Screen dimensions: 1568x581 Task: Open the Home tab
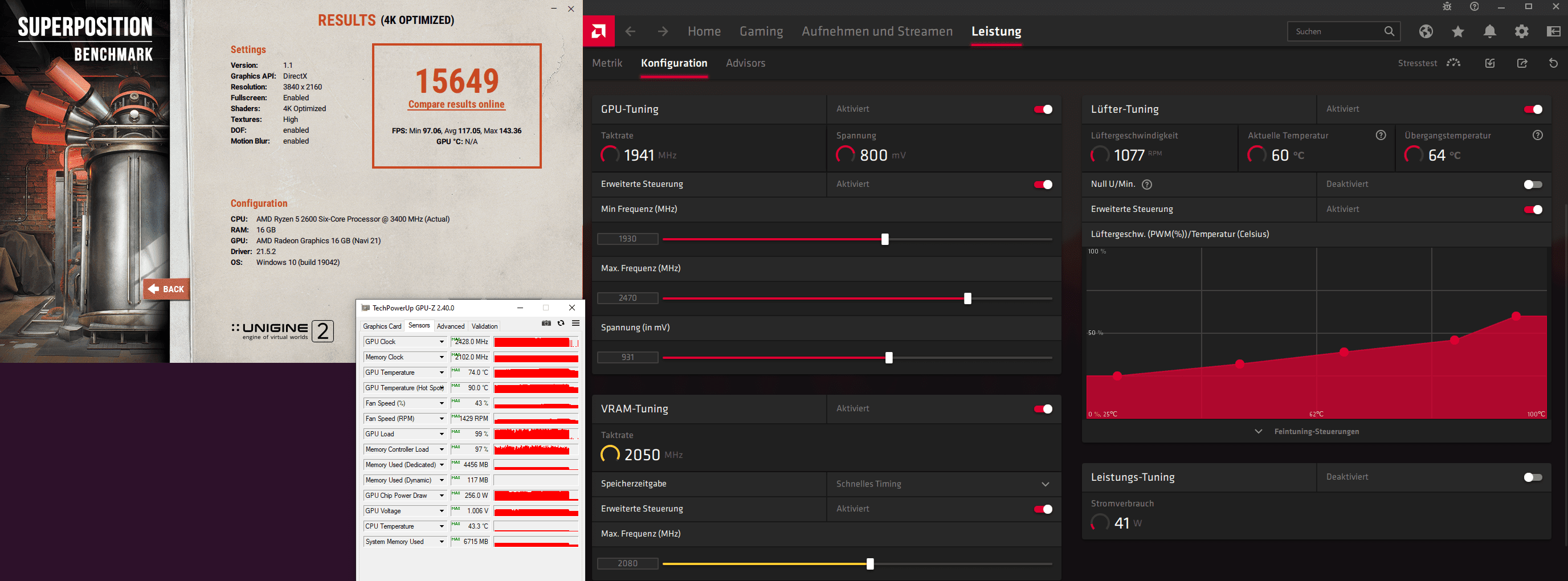coord(704,31)
